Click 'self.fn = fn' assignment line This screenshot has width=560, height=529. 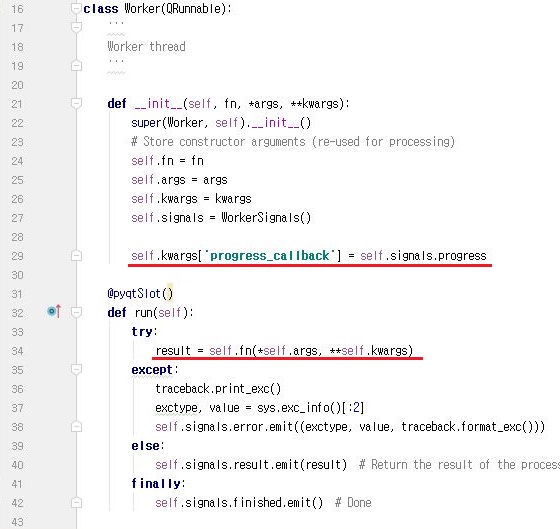pos(167,161)
